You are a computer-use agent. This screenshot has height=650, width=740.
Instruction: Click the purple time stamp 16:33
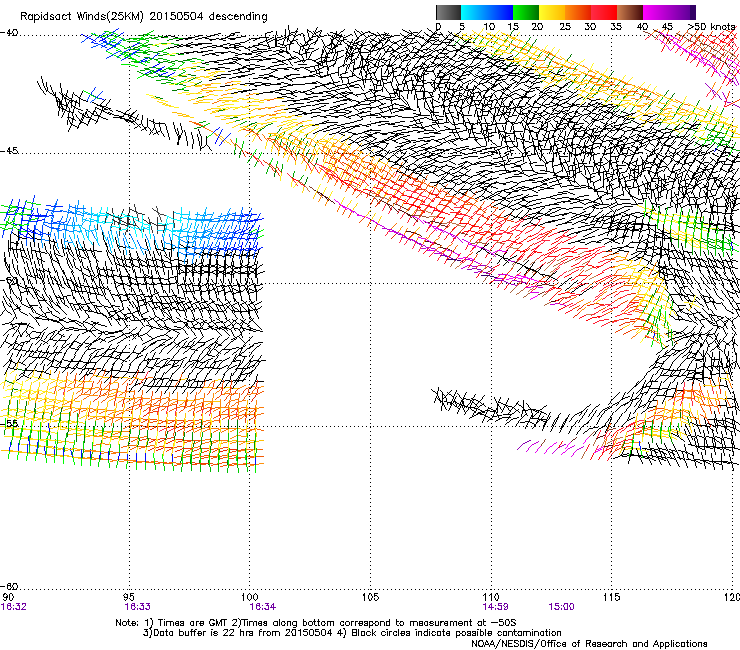coord(137,607)
